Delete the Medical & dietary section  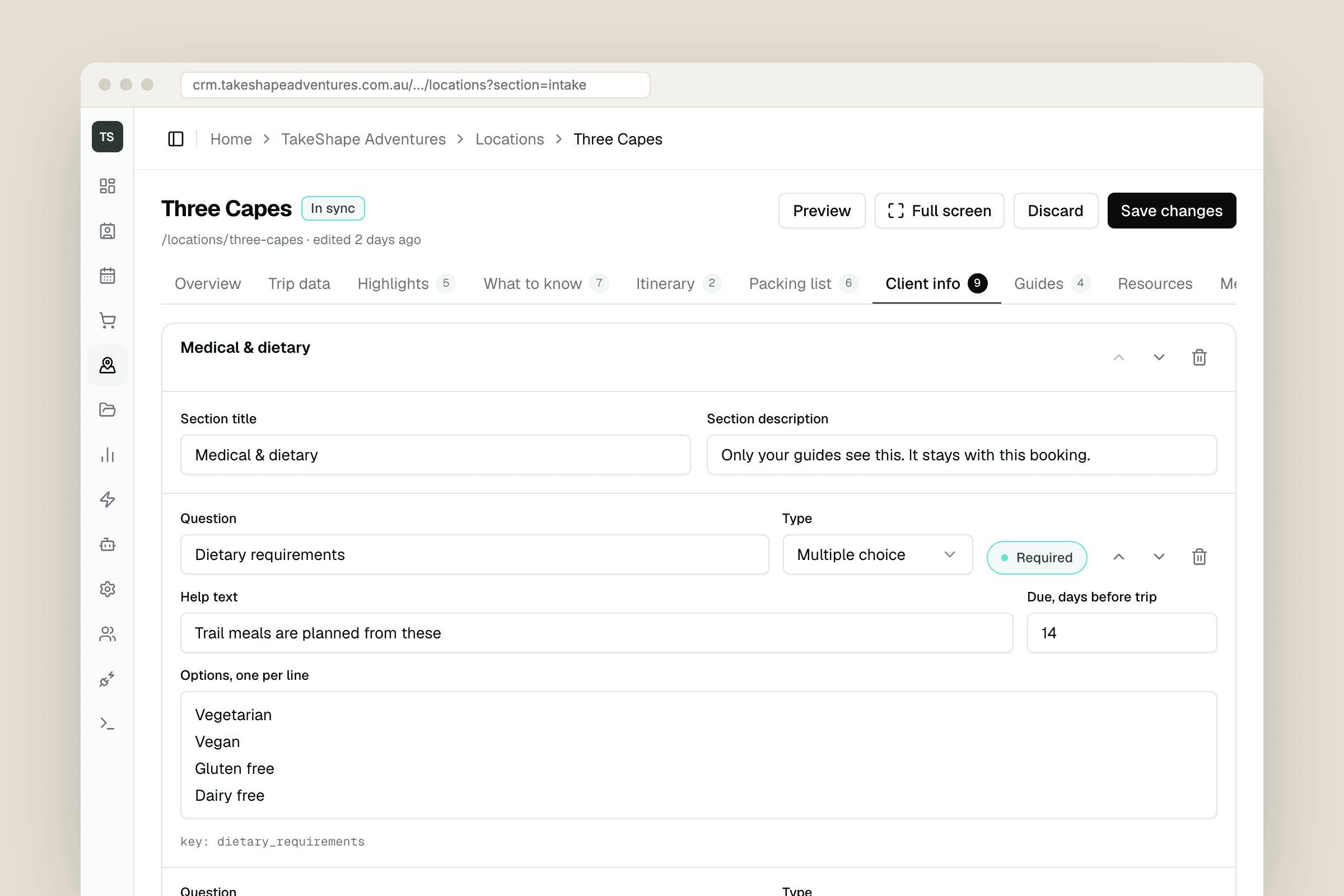(1200, 357)
